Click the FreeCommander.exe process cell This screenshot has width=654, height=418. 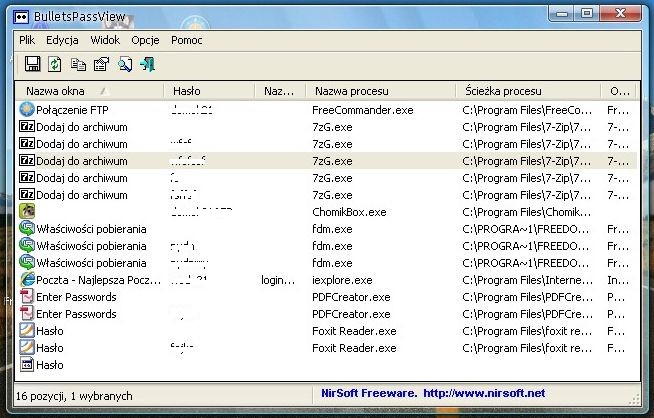tap(362, 110)
